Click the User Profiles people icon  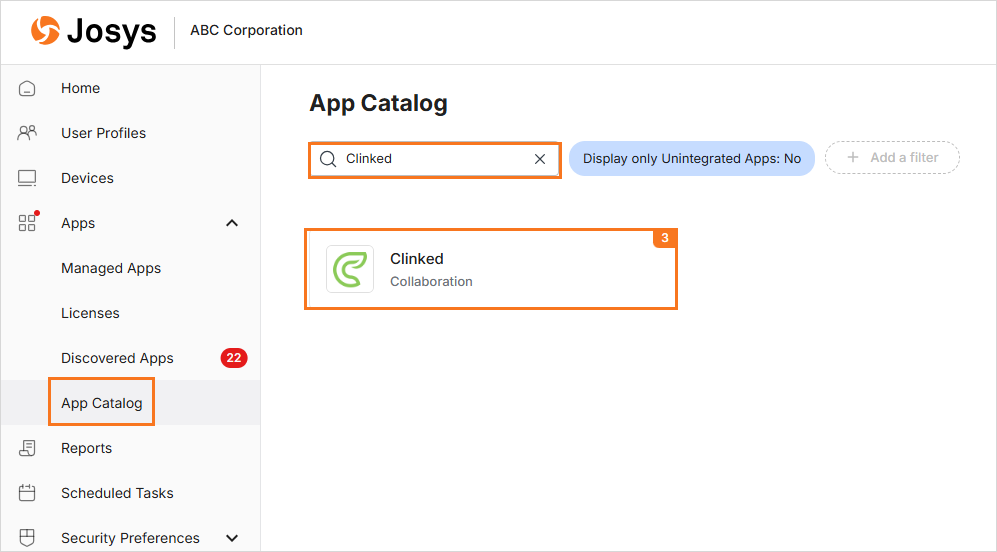click(x=27, y=133)
